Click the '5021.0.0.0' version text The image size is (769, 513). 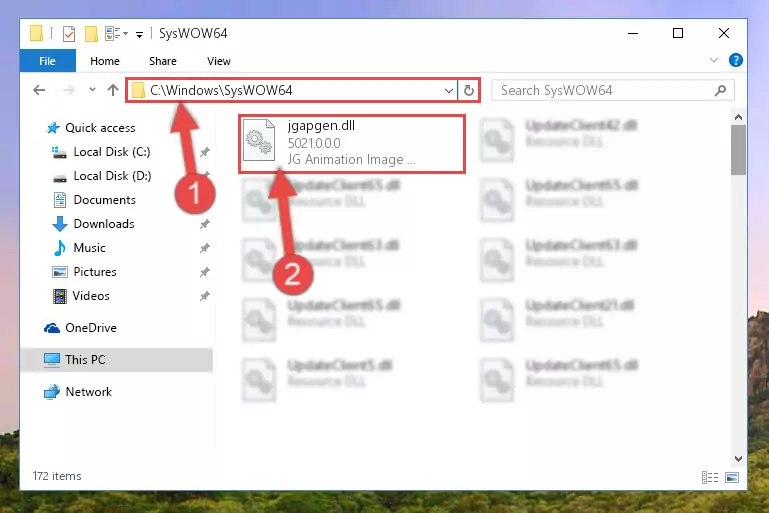pyautogui.click(x=314, y=143)
